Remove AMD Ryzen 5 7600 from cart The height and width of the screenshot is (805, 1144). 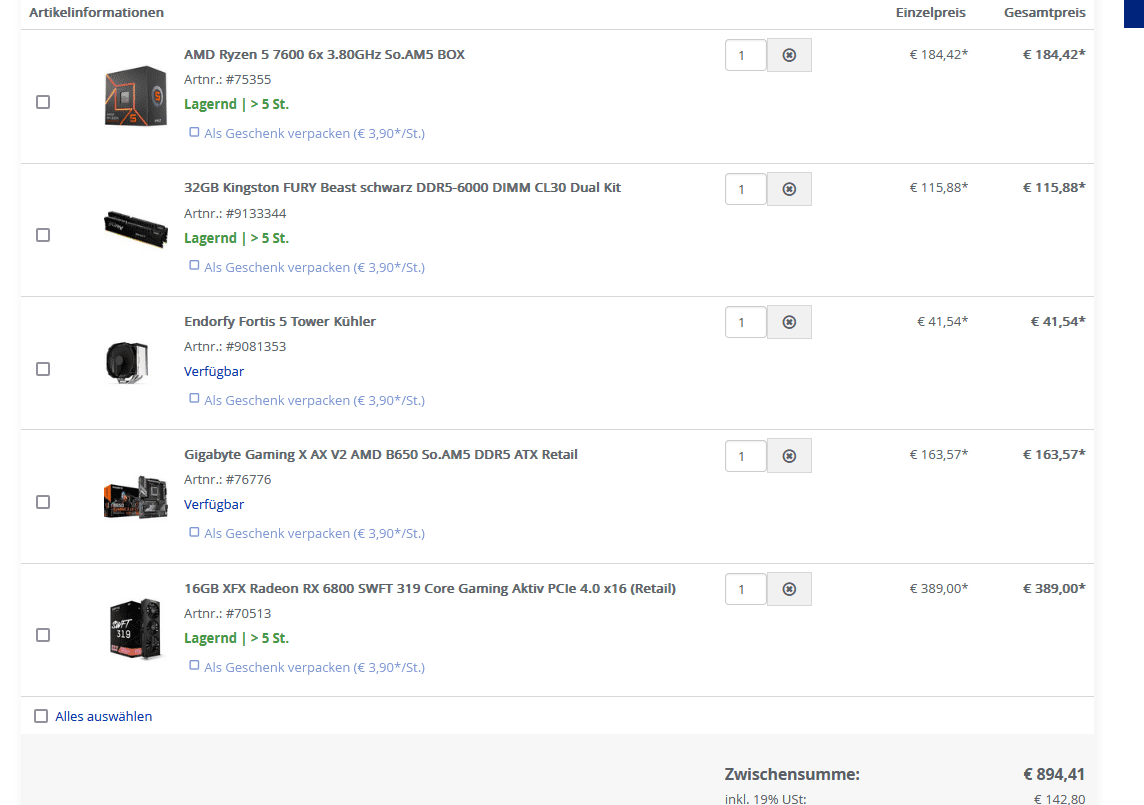click(789, 55)
